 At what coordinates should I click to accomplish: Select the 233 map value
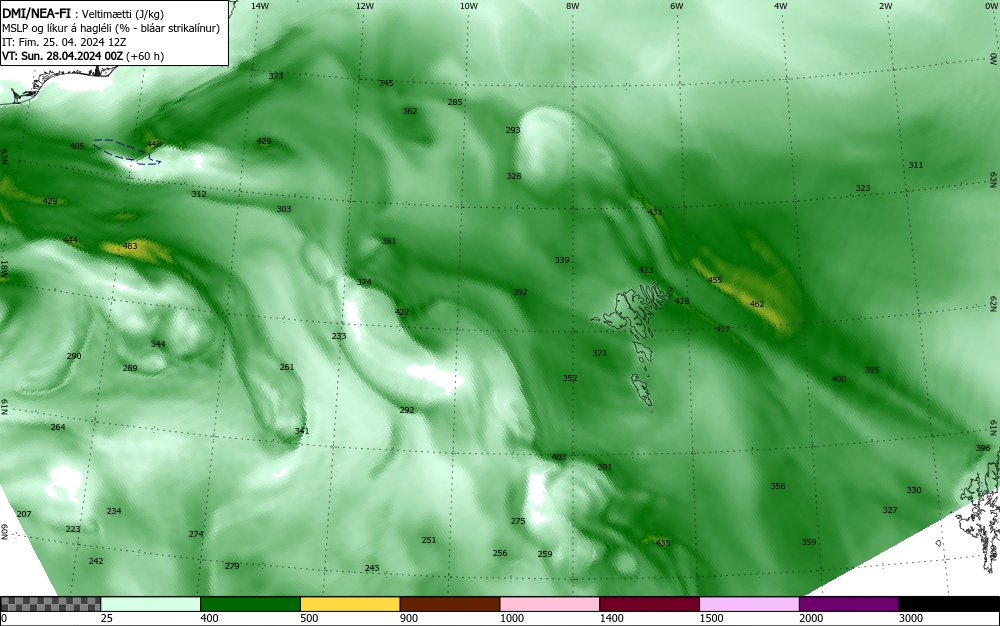pos(339,337)
